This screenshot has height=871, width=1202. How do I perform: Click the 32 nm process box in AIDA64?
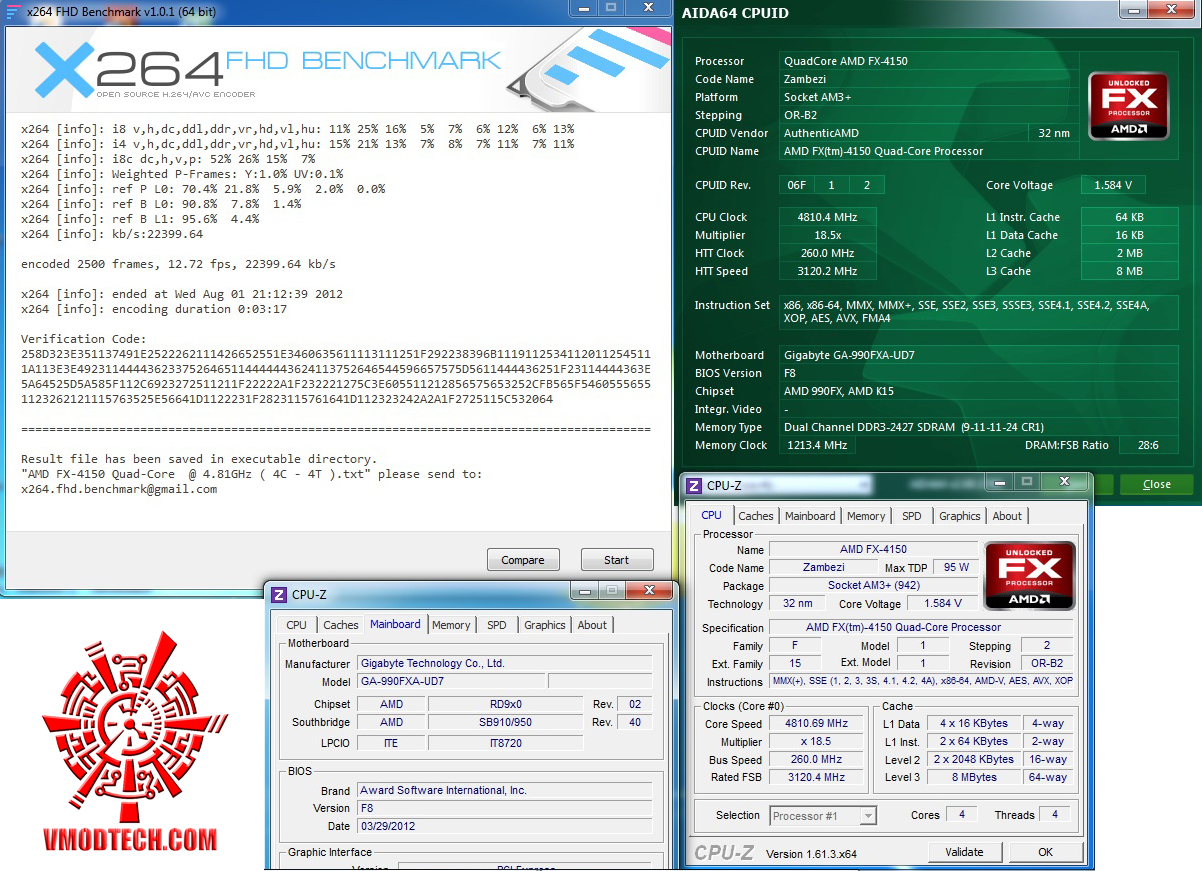1054,133
